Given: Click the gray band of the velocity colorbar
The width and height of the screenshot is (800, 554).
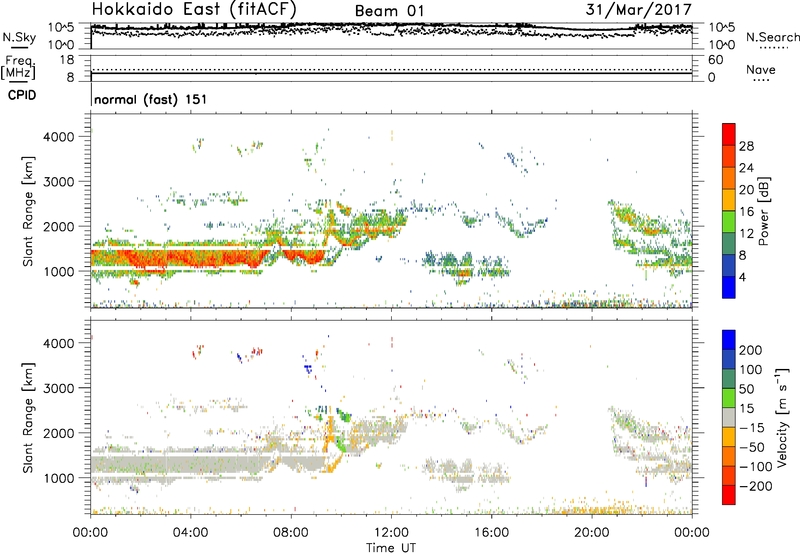Looking at the screenshot, I should coord(729,417).
